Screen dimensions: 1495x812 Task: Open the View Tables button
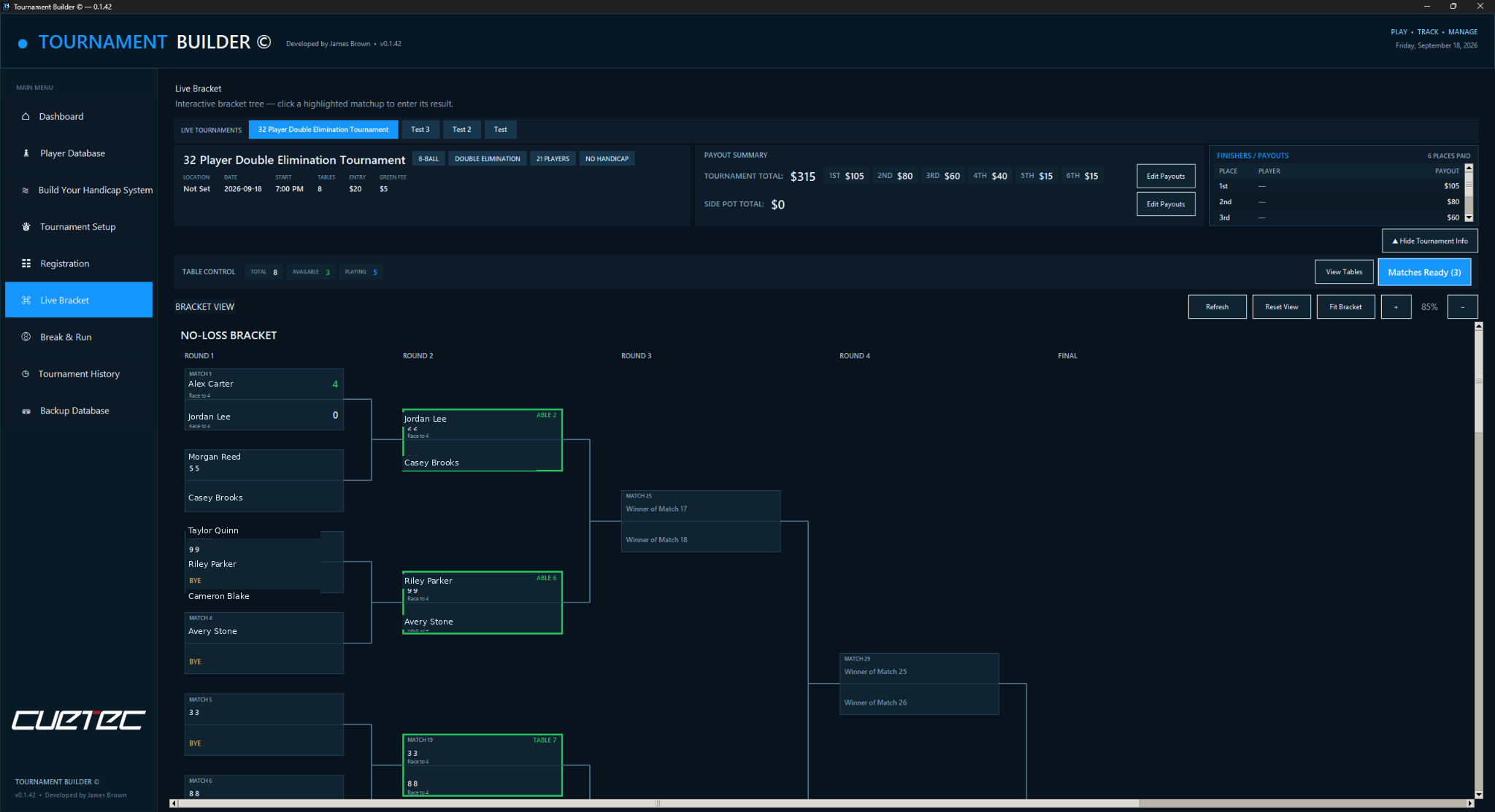click(1344, 272)
